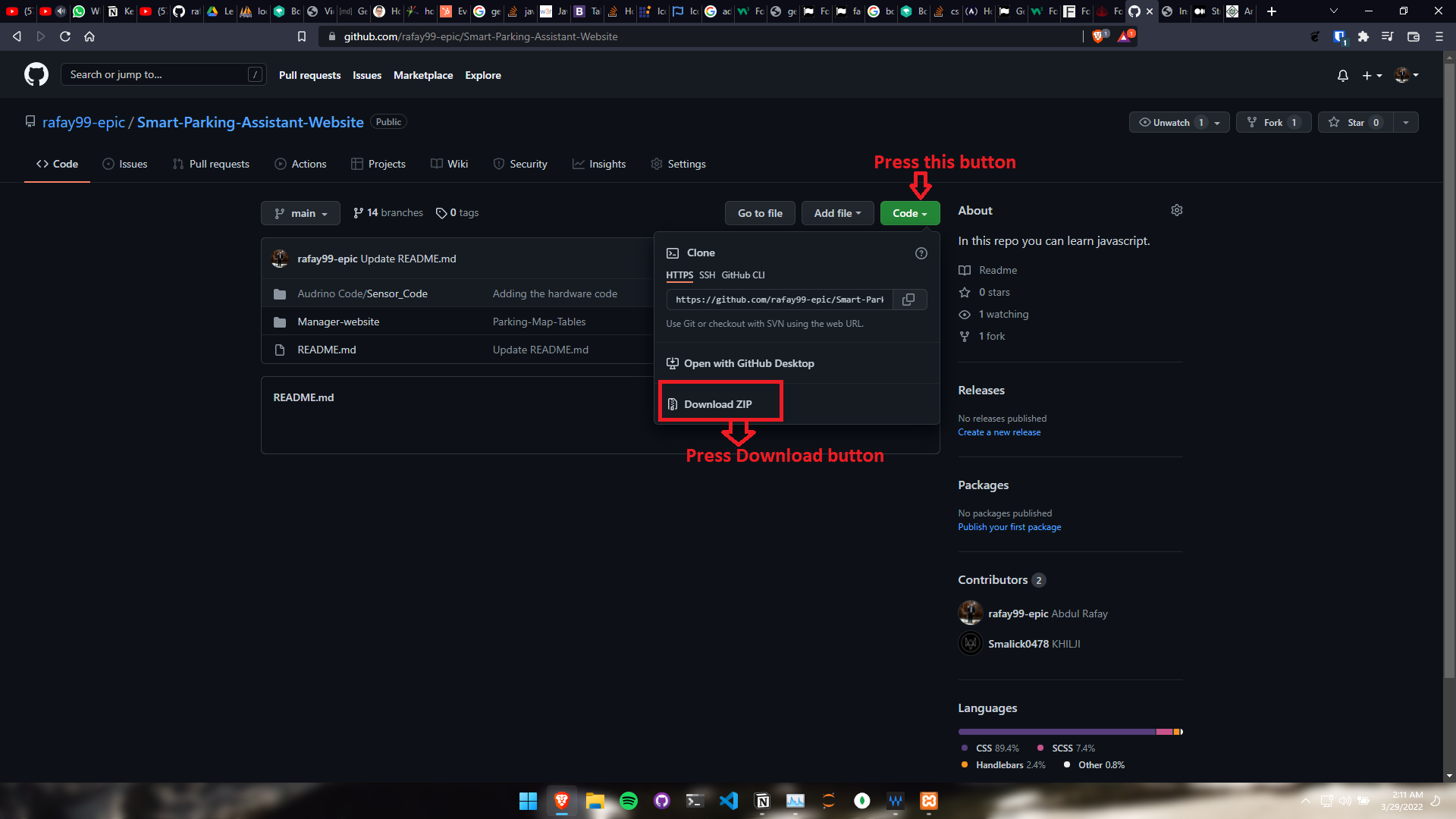The image size is (1456, 819).
Task: Star the repository
Action: coord(1355,122)
